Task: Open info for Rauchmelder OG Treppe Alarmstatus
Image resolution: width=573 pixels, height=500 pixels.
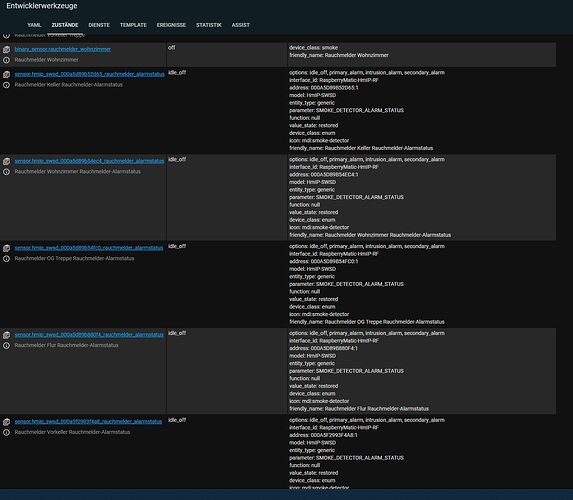Action: tap(7, 259)
